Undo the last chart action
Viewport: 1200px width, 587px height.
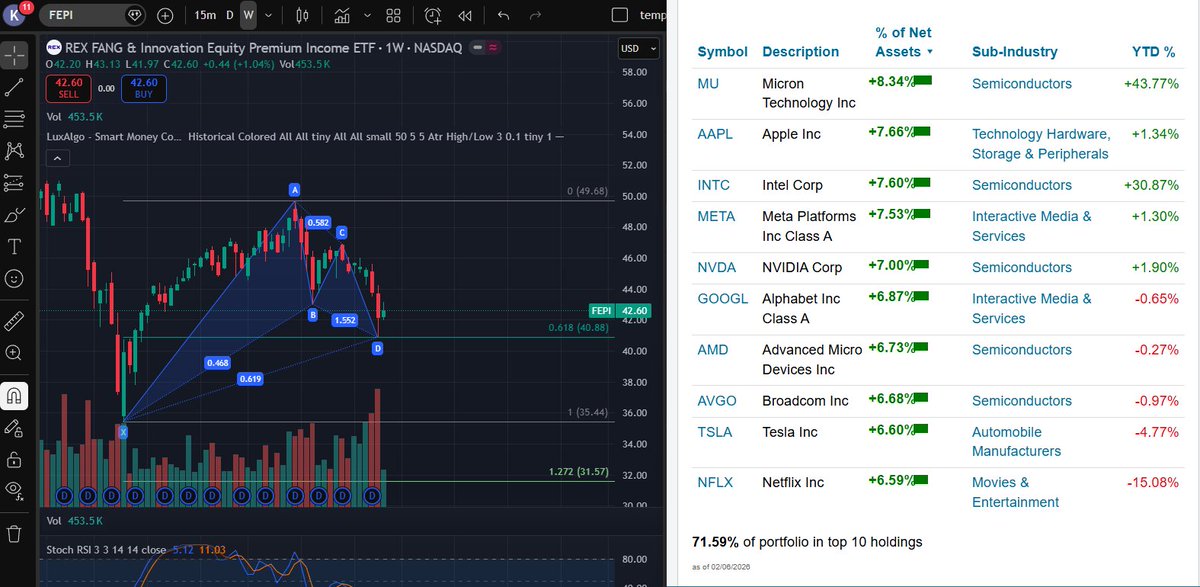[x=503, y=16]
